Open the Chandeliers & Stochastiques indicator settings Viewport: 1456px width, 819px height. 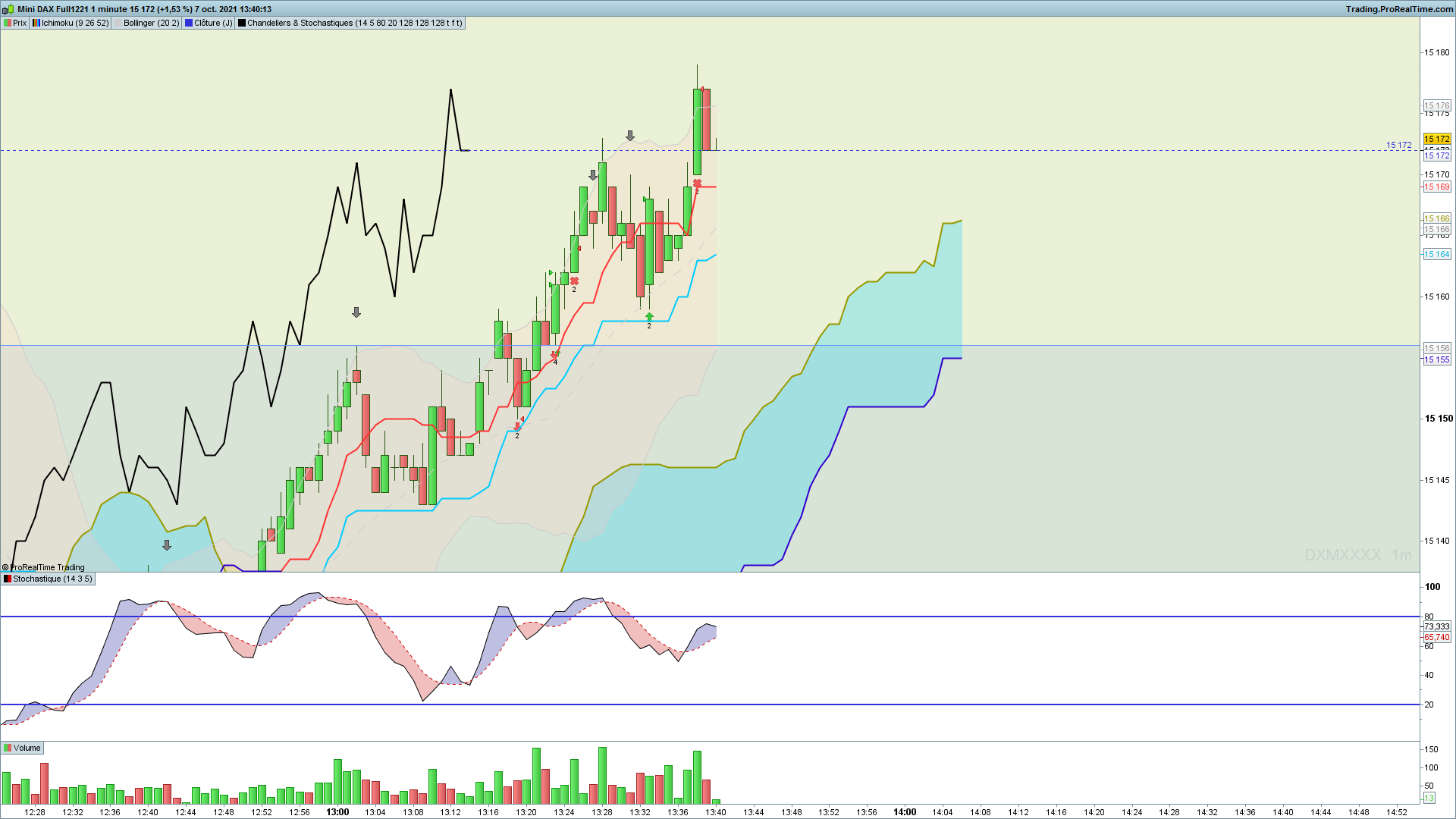pos(350,23)
